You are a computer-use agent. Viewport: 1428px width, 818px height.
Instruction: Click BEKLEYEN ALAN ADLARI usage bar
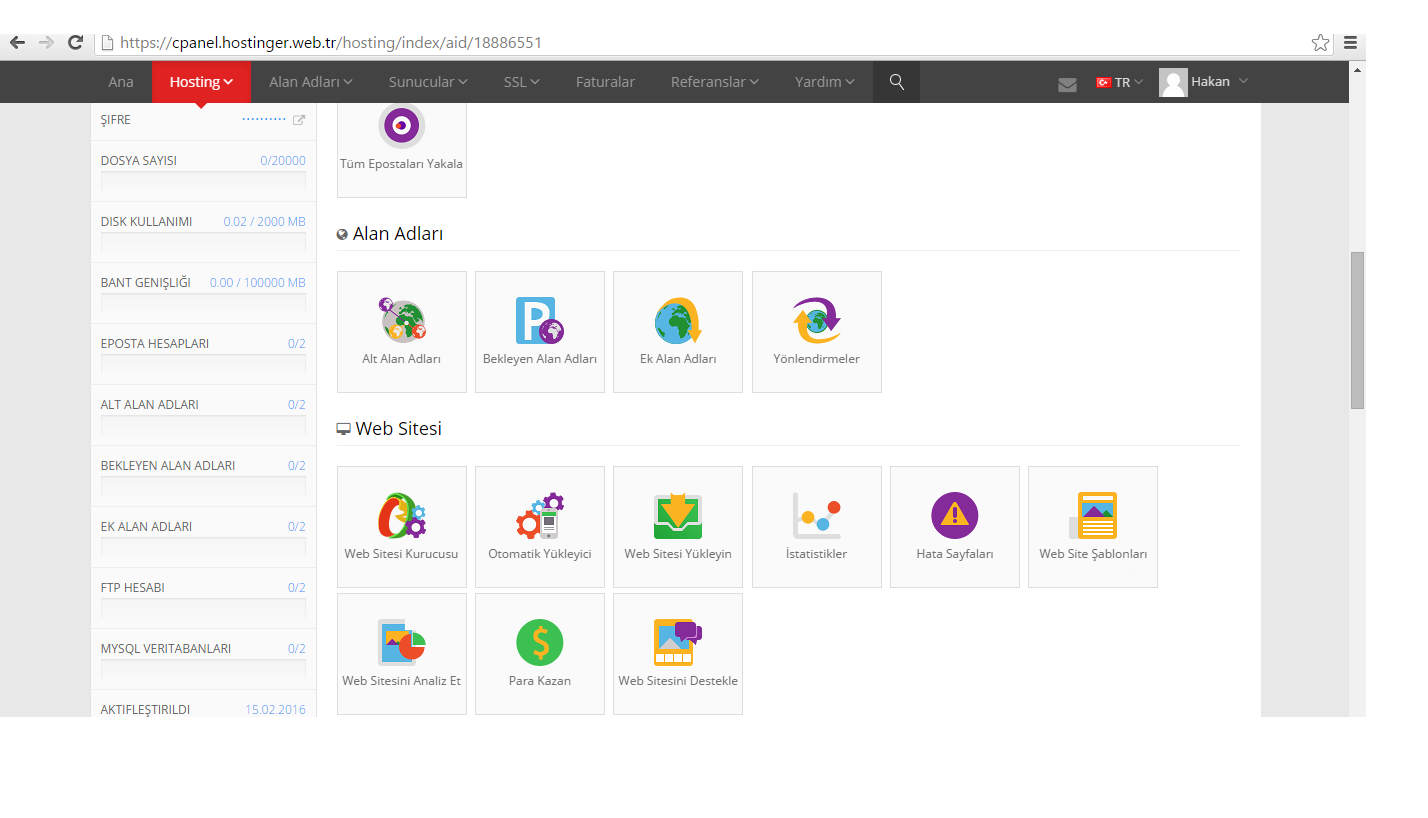click(203, 486)
